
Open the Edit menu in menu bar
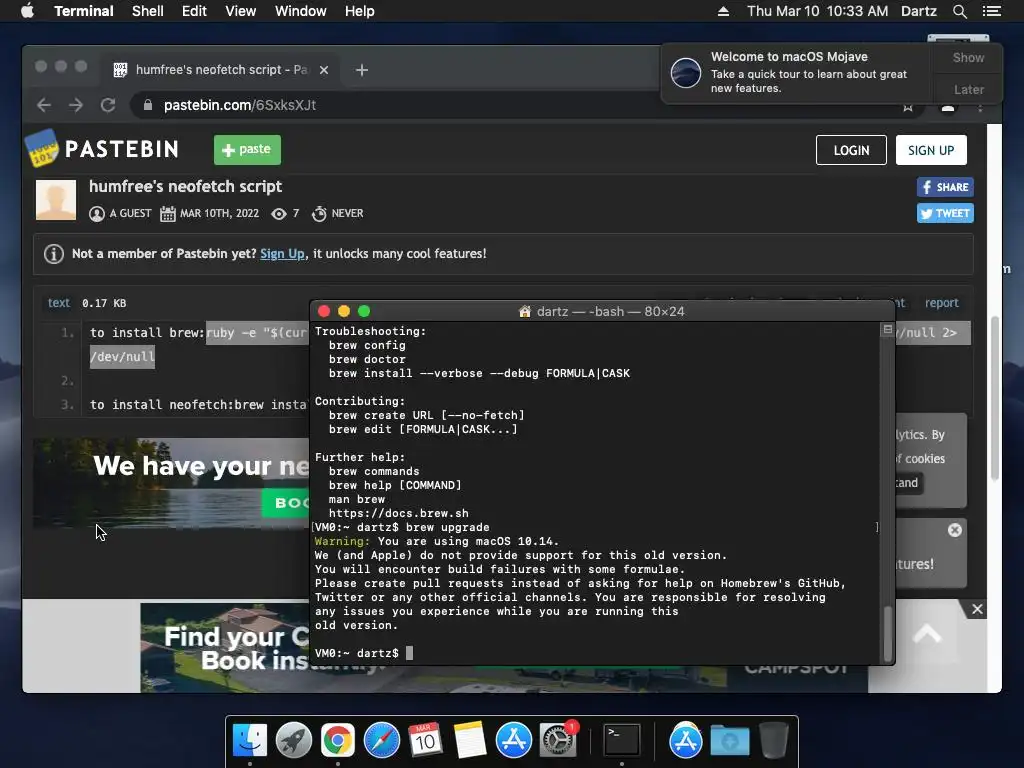[x=194, y=11]
